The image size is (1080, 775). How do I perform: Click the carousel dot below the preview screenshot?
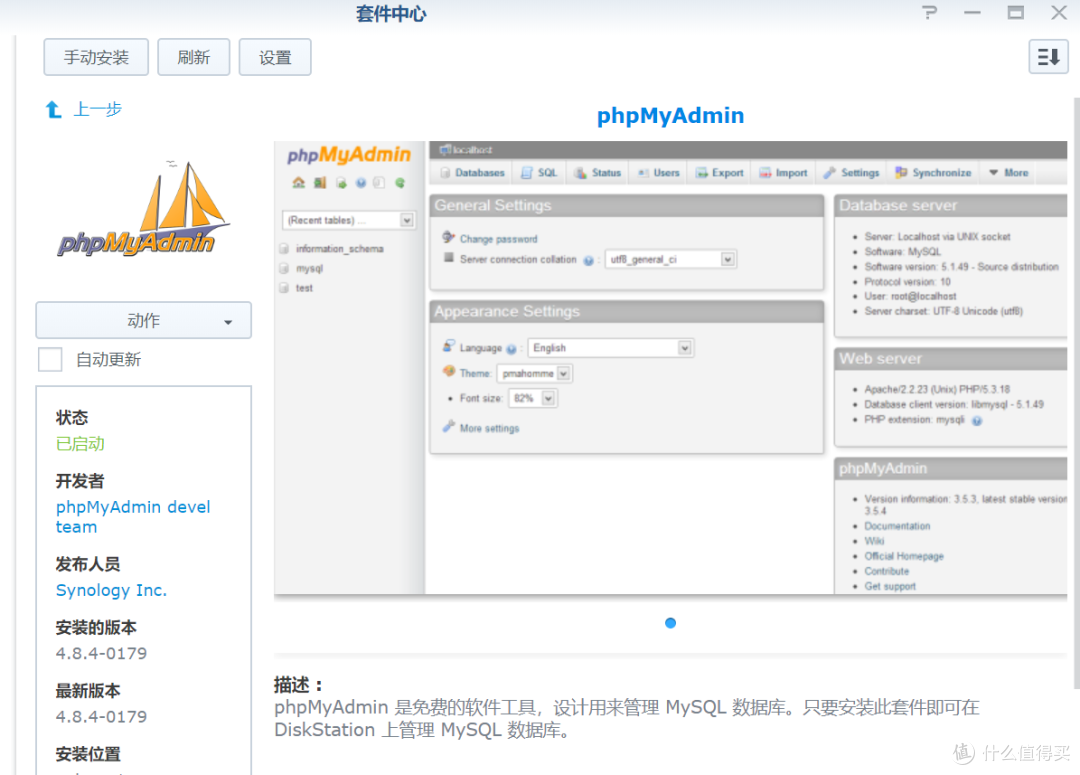(x=670, y=622)
